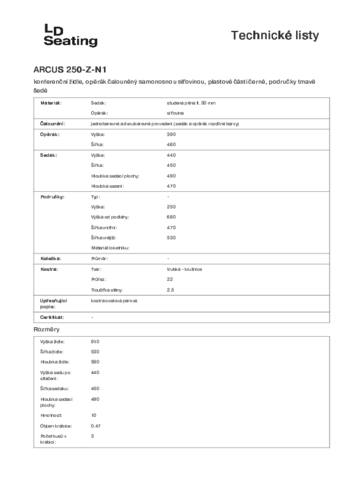
Task: Click the LD Seating logo
Action: (x=70, y=35)
